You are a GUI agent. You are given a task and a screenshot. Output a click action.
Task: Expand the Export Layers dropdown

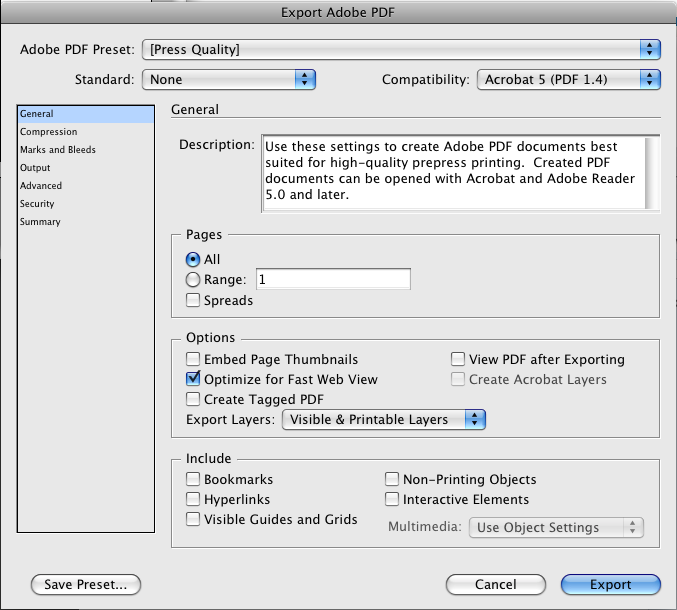(x=384, y=420)
